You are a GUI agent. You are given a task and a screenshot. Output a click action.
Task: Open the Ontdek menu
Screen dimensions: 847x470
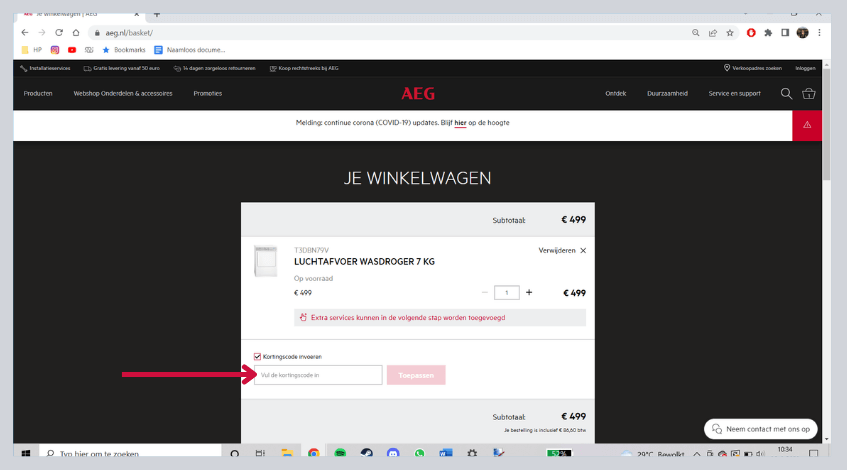(x=615, y=93)
